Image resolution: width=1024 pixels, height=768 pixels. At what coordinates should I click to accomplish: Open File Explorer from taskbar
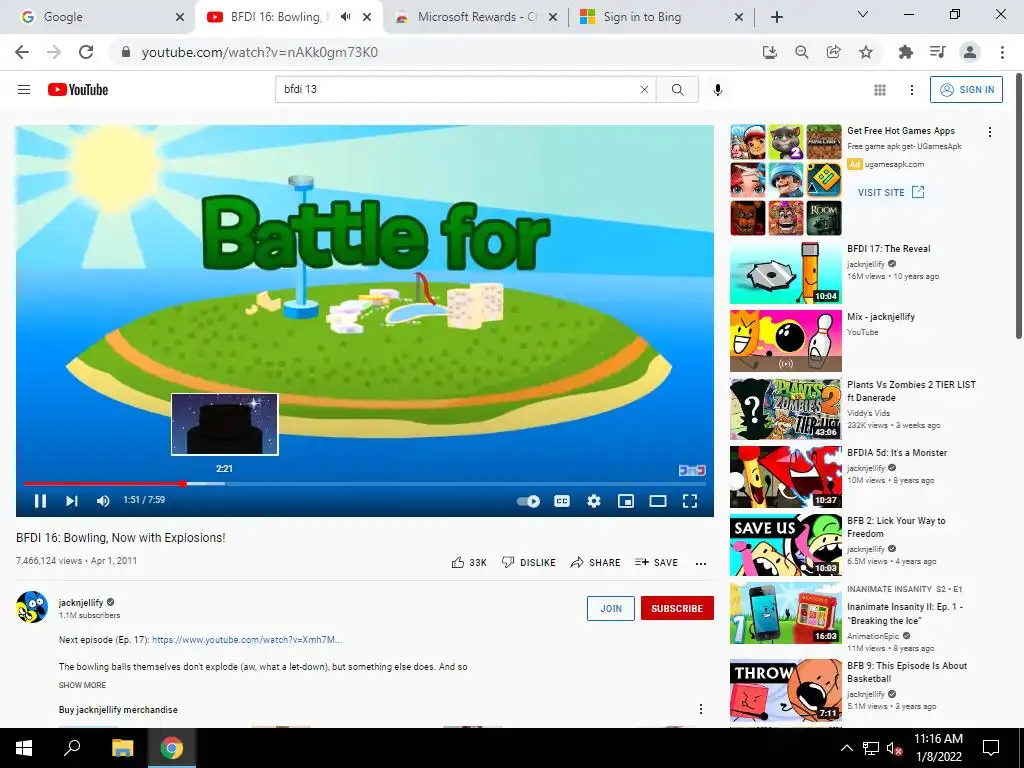coord(122,748)
